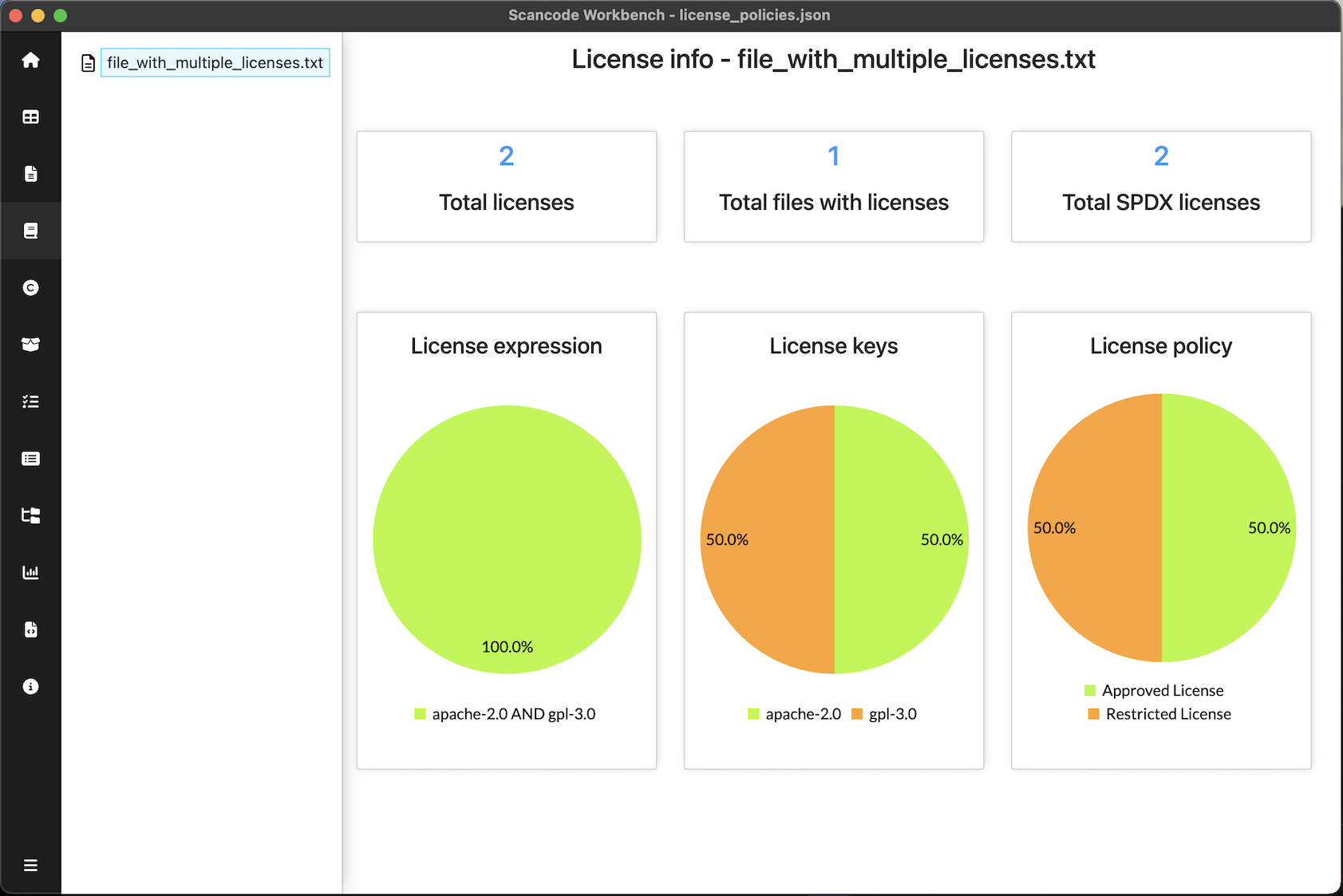The height and width of the screenshot is (896, 1343).
Task: Click the License expression pie chart
Action: pyautogui.click(x=507, y=539)
